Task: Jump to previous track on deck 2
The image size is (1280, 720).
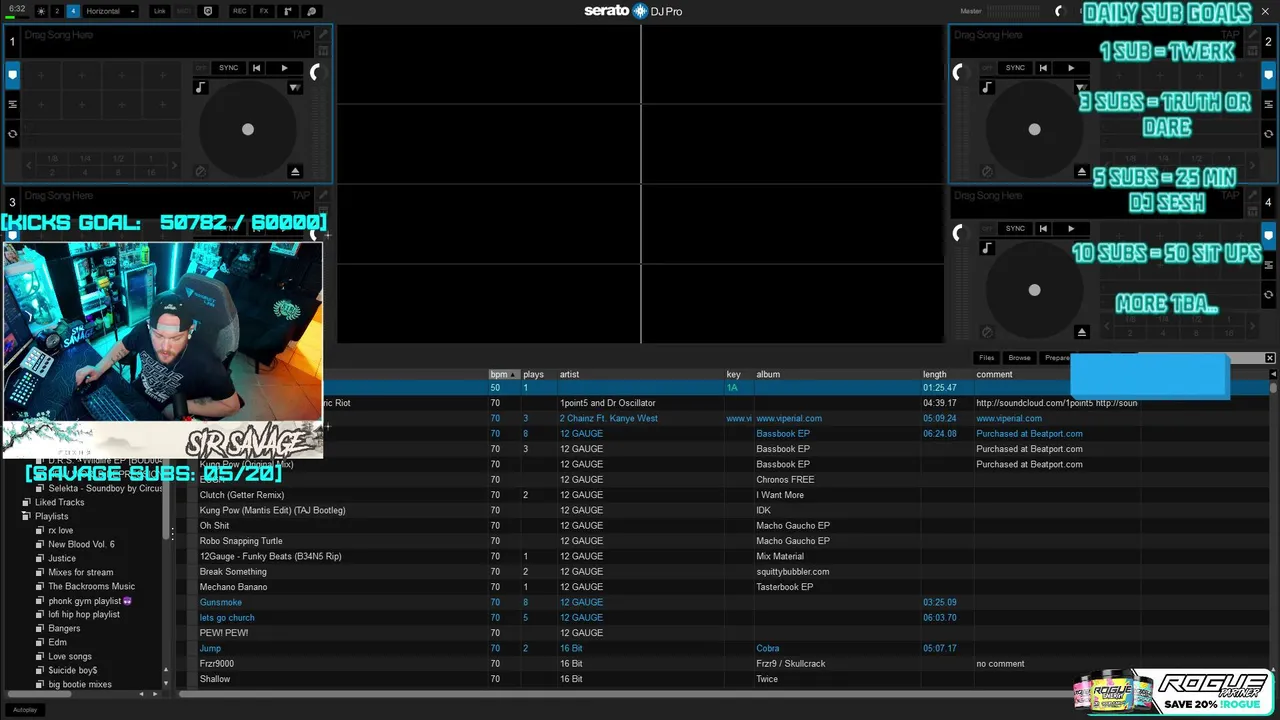Action: (x=1043, y=68)
